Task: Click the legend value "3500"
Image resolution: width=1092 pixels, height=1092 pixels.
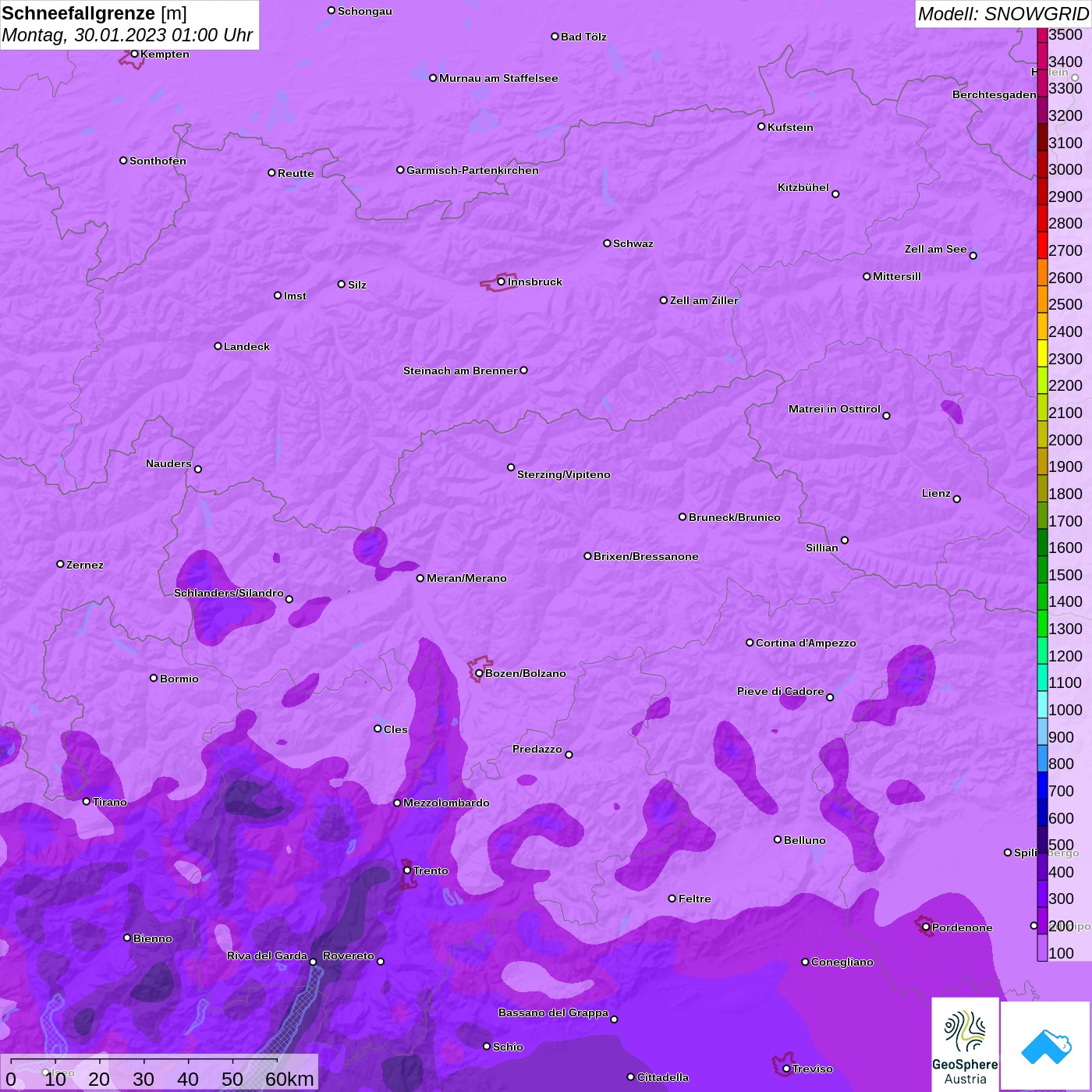Action: tap(1065, 34)
